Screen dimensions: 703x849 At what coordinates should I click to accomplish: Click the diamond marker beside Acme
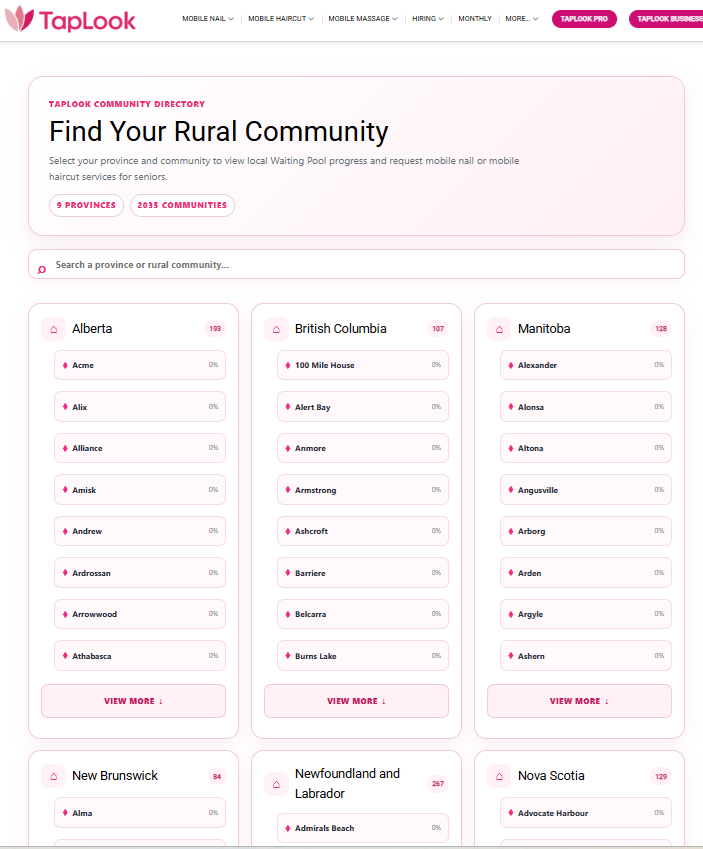[65, 365]
